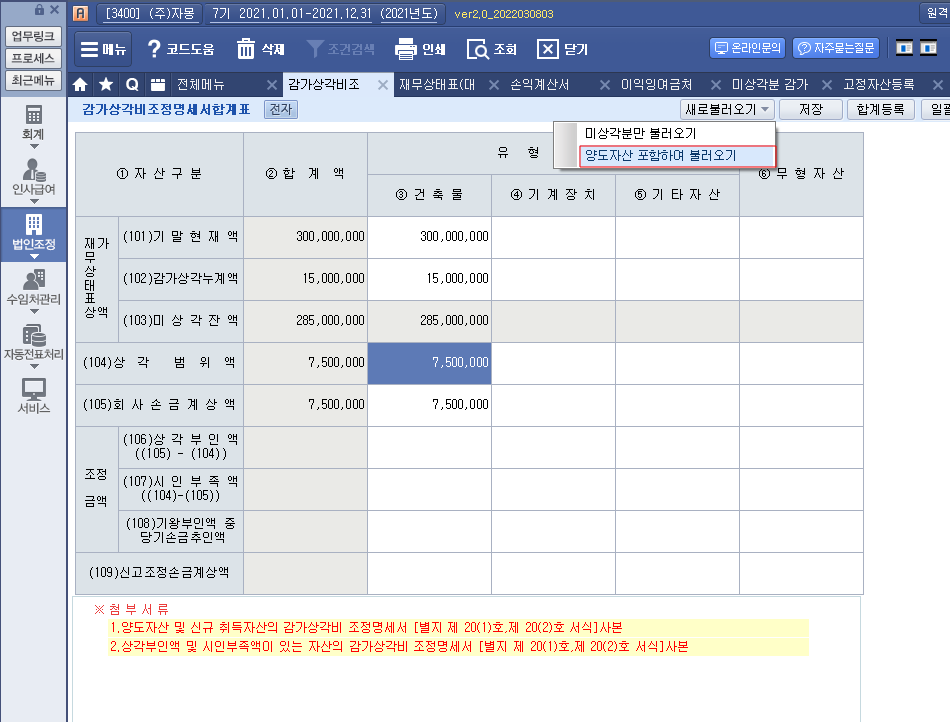950x722 pixels.
Task: Click the first window layout icon
Action: 905,48
